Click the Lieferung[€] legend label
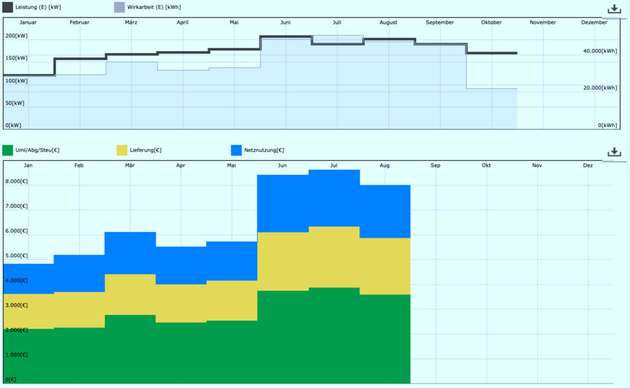The image size is (630, 388). coord(145,150)
